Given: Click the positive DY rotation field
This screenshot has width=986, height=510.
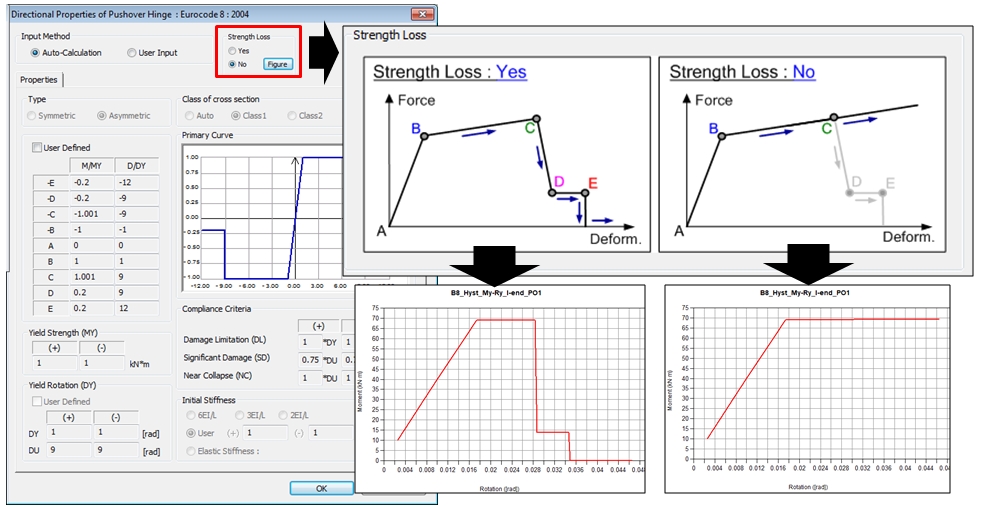Looking at the screenshot, I should pos(69,432).
